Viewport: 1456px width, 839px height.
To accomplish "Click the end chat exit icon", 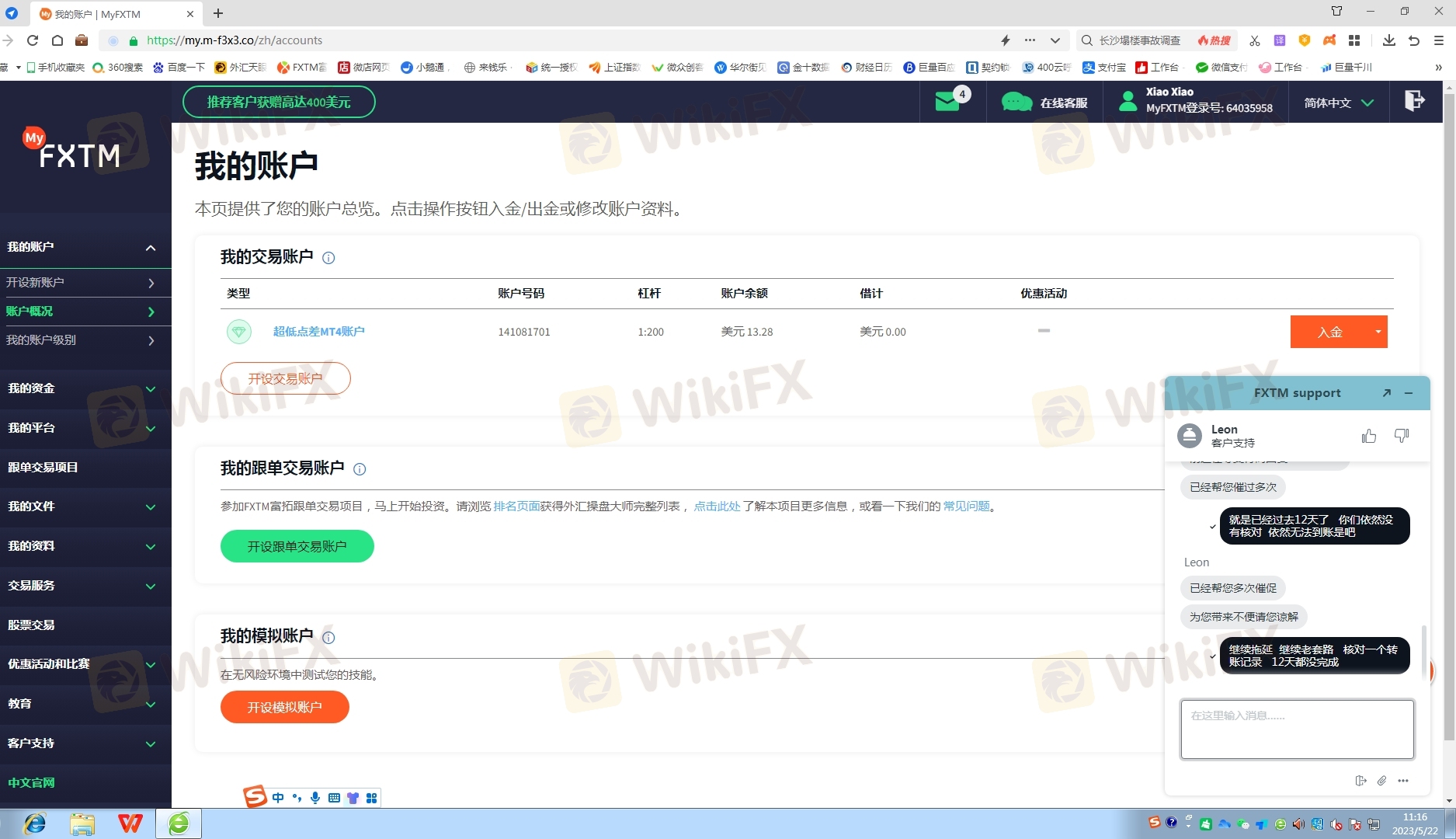I will point(1360,781).
